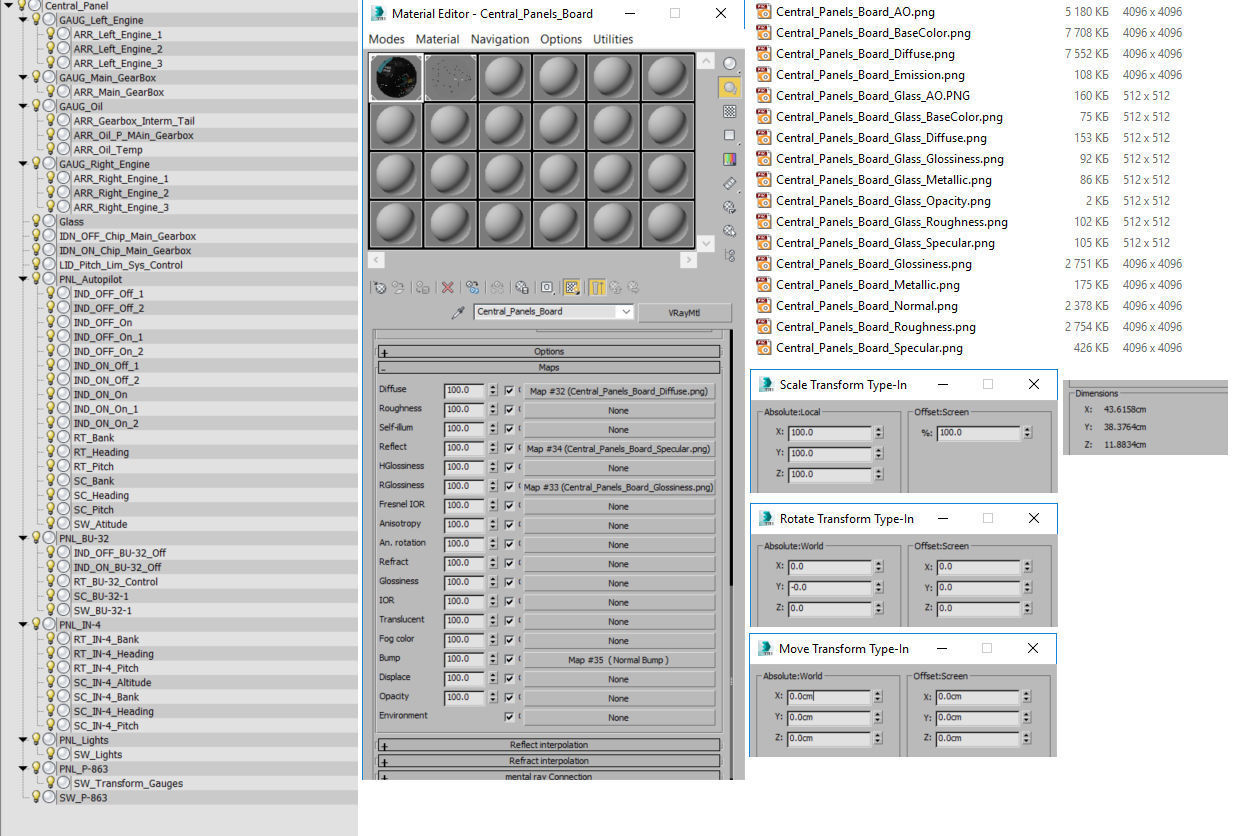Screen dimensions: 1249x836
Task: Click the Move Transform Absolute X field
Action: pyautogui.click(x=828, y=696)
